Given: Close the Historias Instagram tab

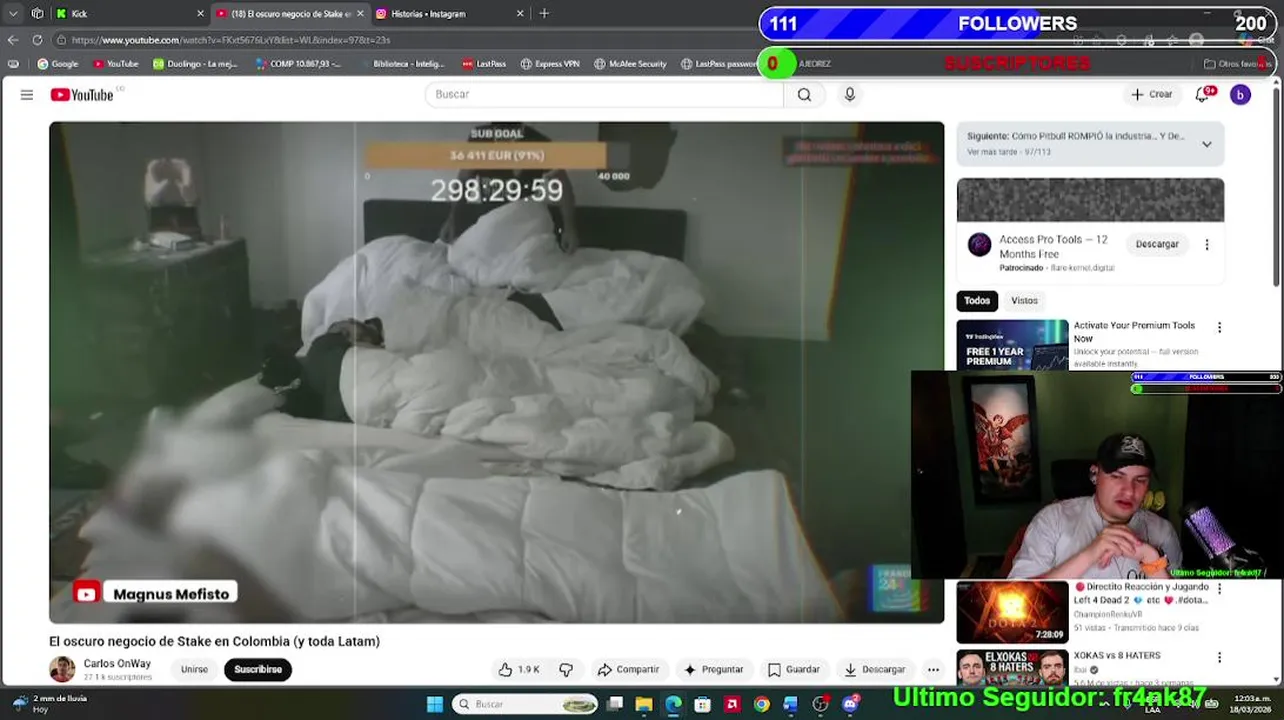Looking at the screenshot, I should 520,14.
